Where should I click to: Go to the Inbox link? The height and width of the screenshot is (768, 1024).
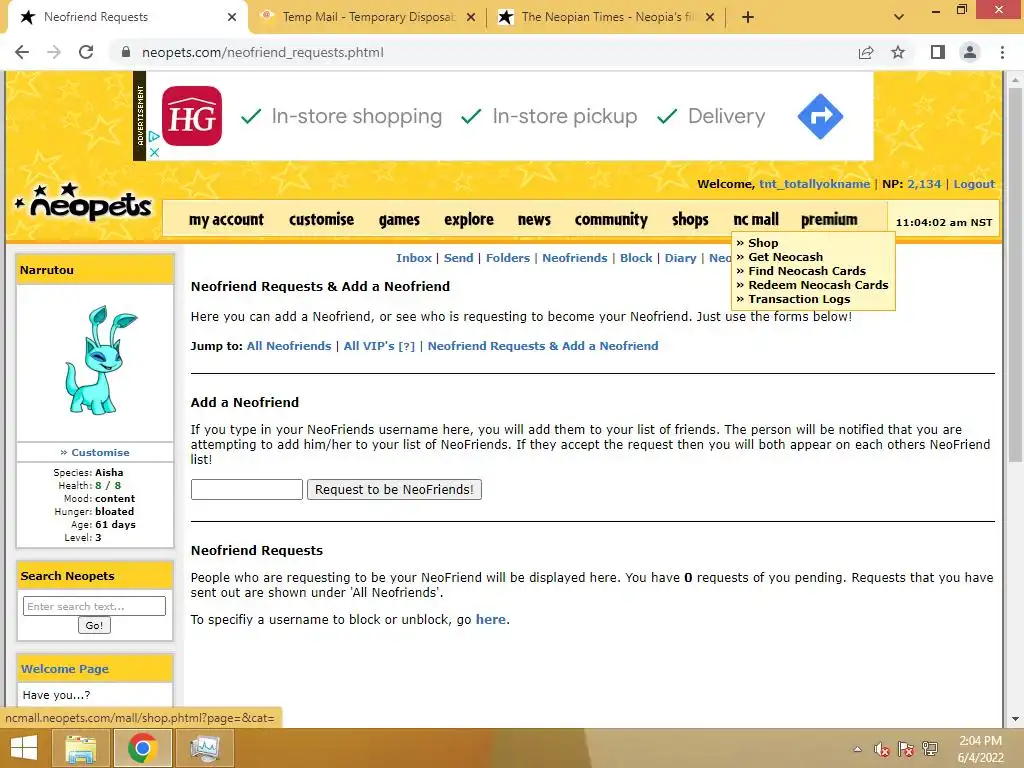(413, 258)
